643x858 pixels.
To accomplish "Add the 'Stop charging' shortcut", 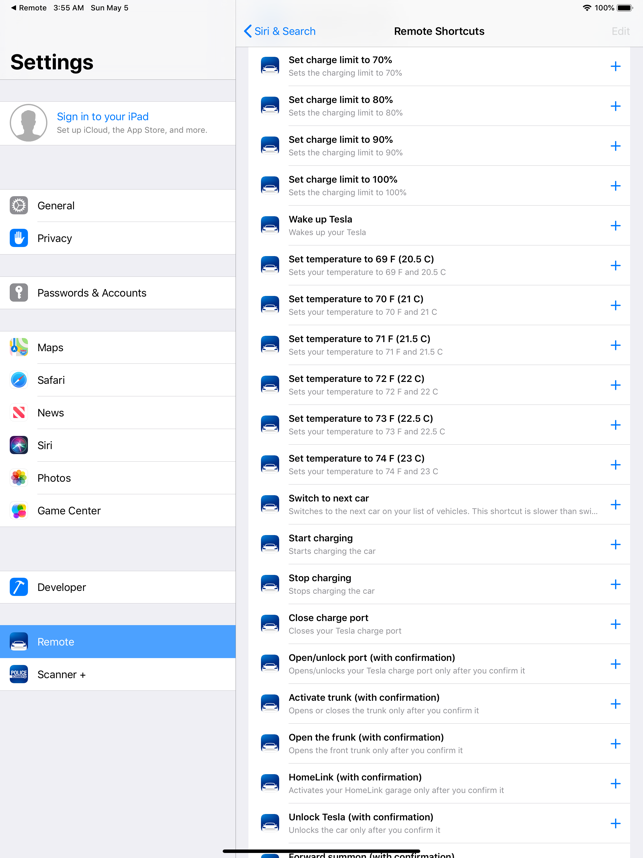I will (x=615, y=584).
